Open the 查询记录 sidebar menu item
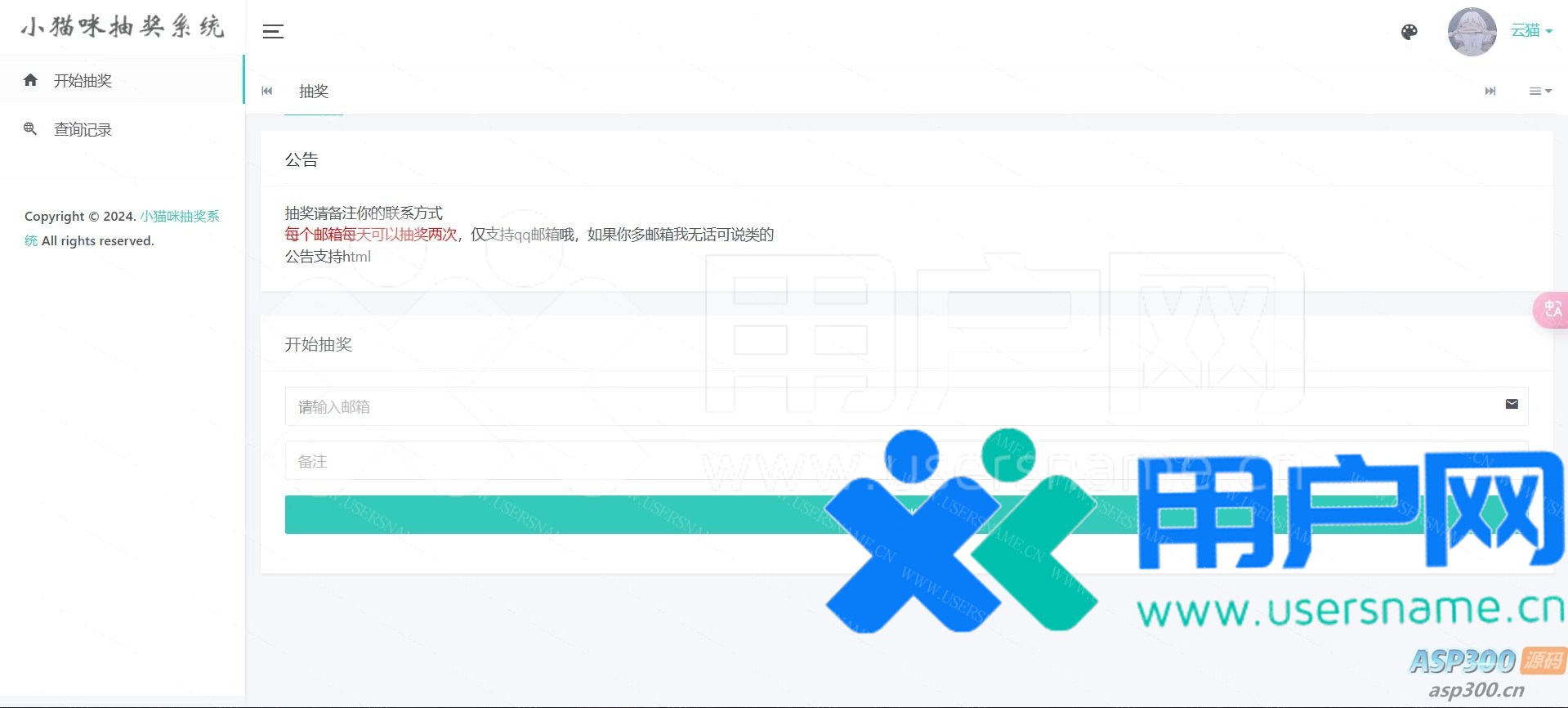1568x708 pixels. point(122,129)
